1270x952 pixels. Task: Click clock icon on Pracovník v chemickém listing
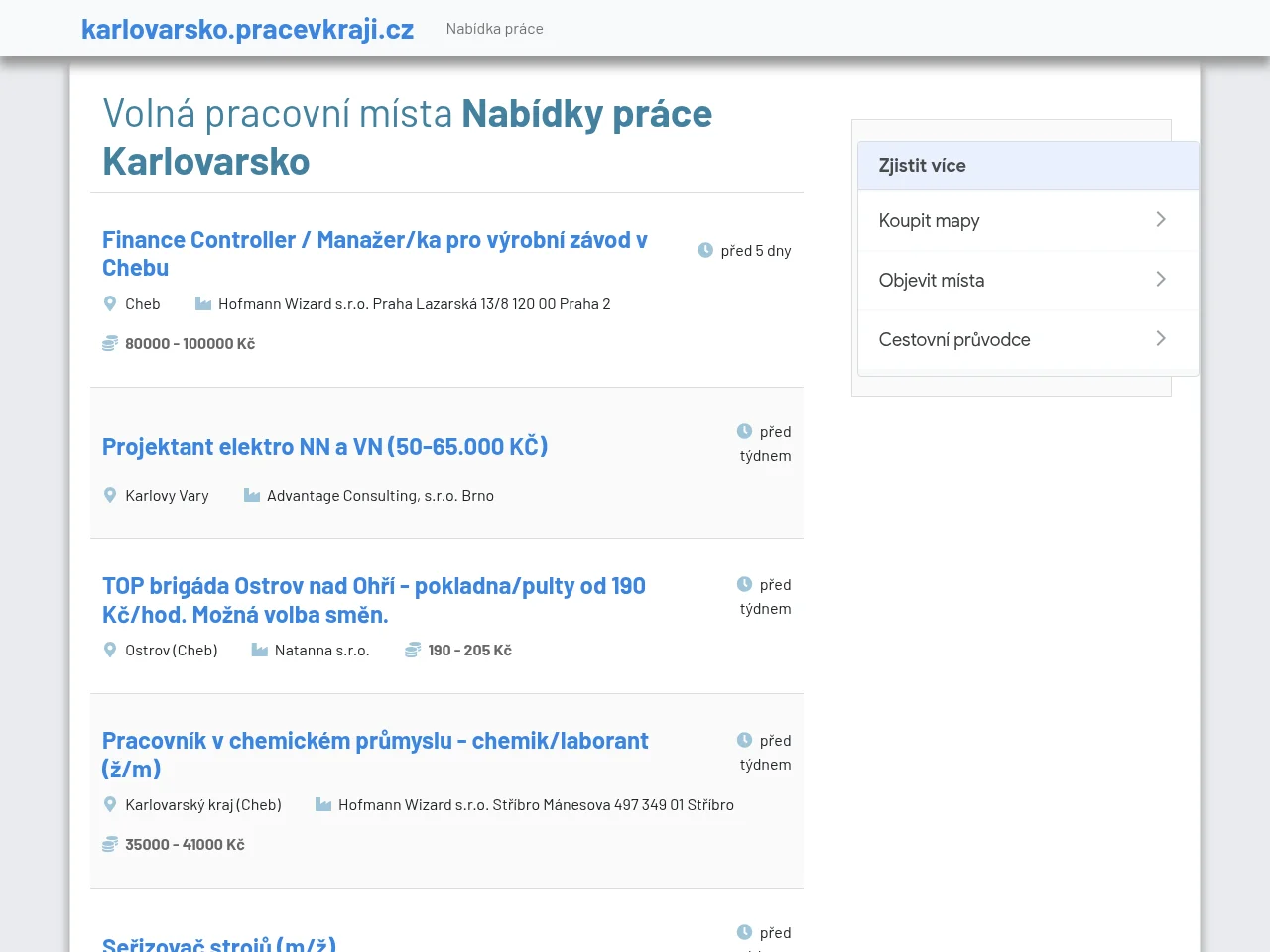[x=744, y=740]
